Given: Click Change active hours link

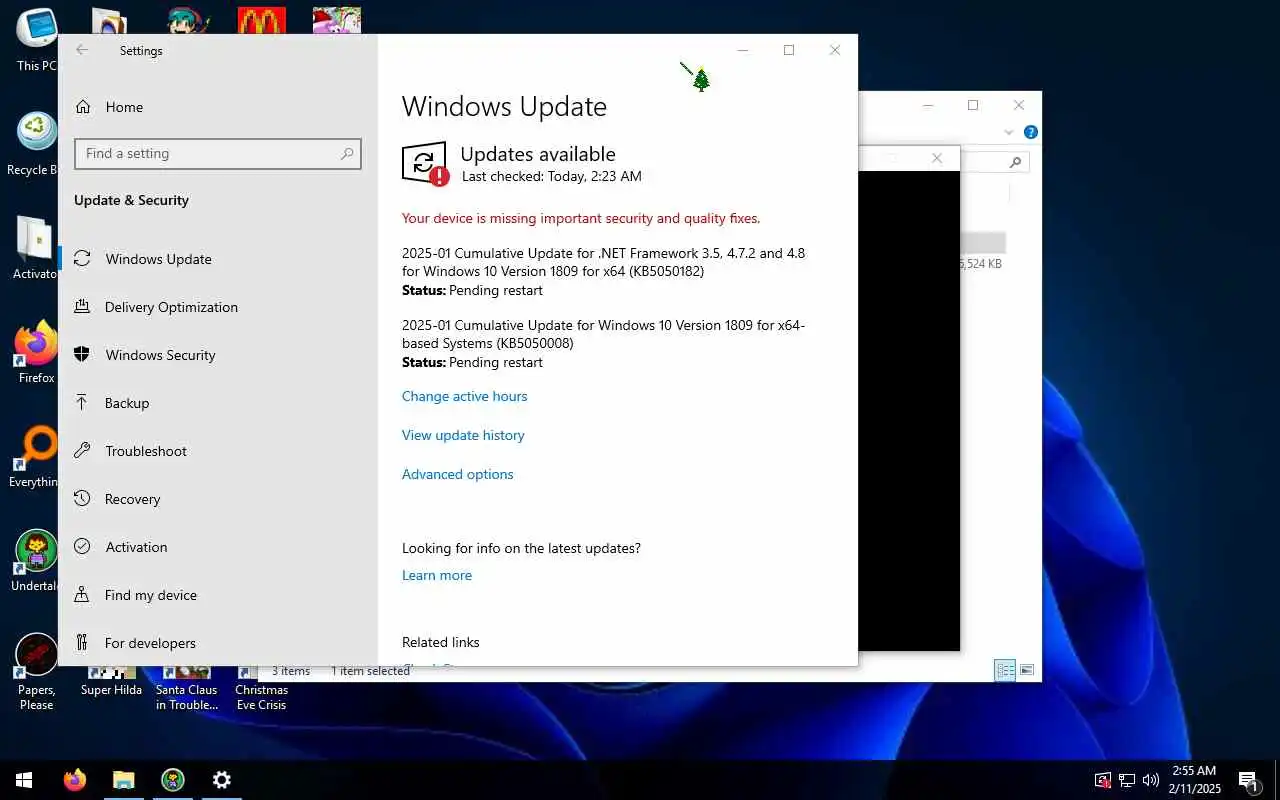Looking at the screenshot, I should [464, 396].
